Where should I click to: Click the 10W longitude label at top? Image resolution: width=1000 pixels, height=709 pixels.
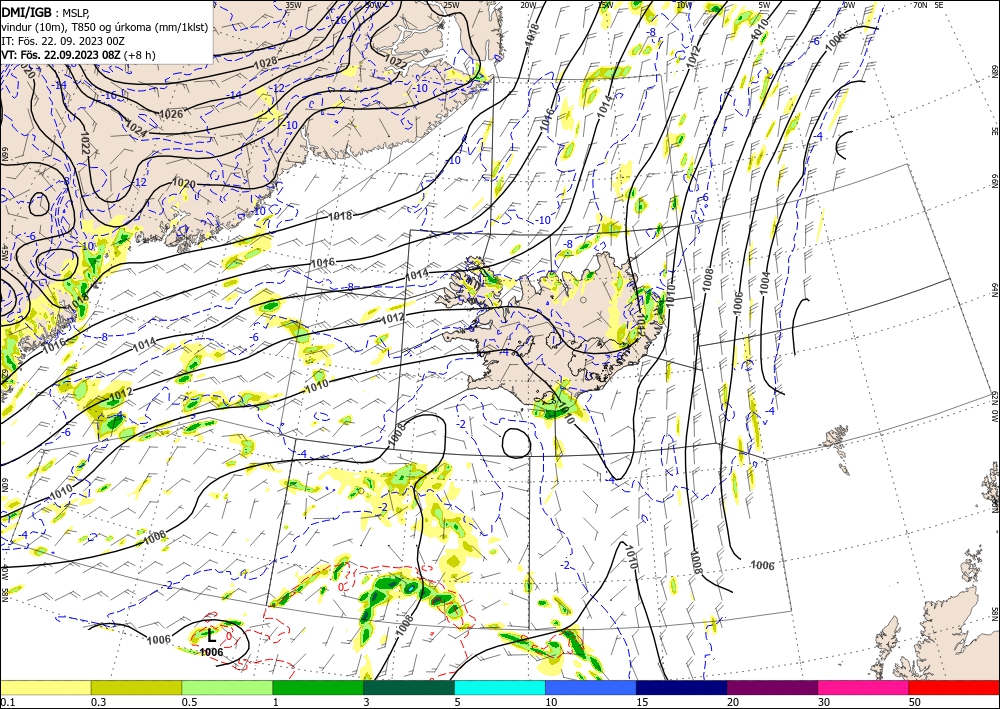[684, 5]
